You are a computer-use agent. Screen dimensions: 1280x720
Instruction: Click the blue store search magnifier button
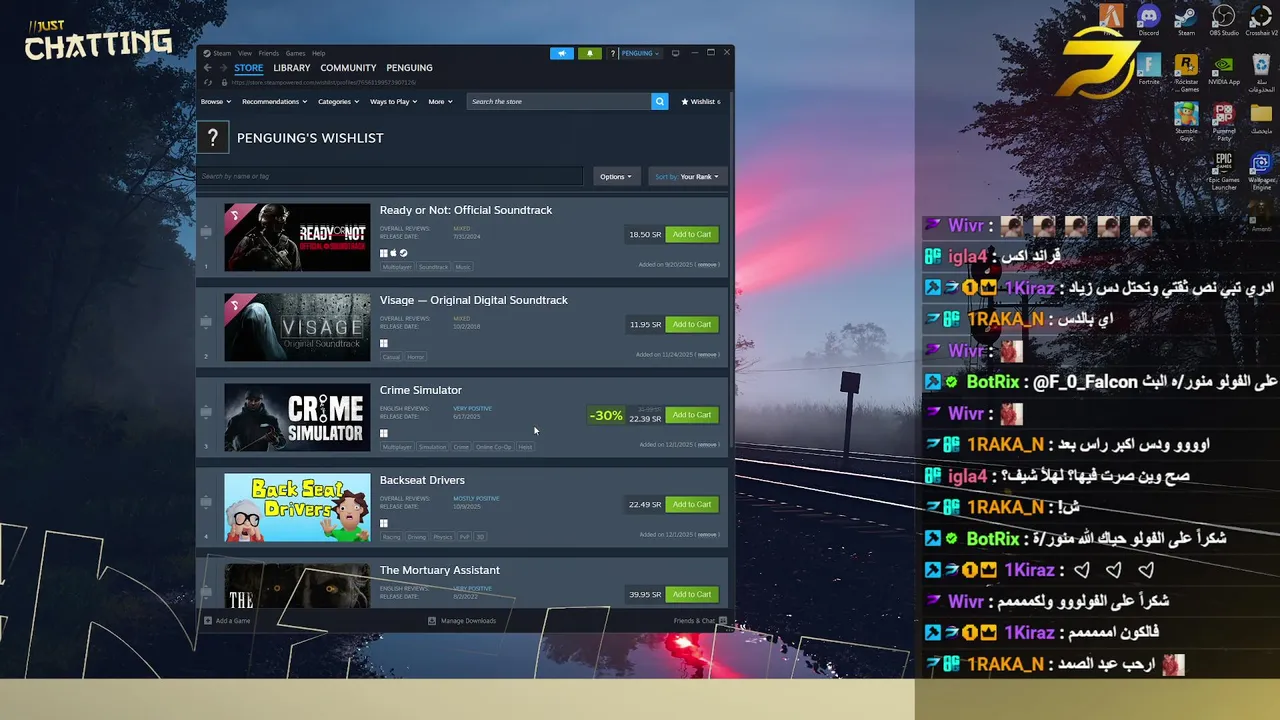(659, 101)
